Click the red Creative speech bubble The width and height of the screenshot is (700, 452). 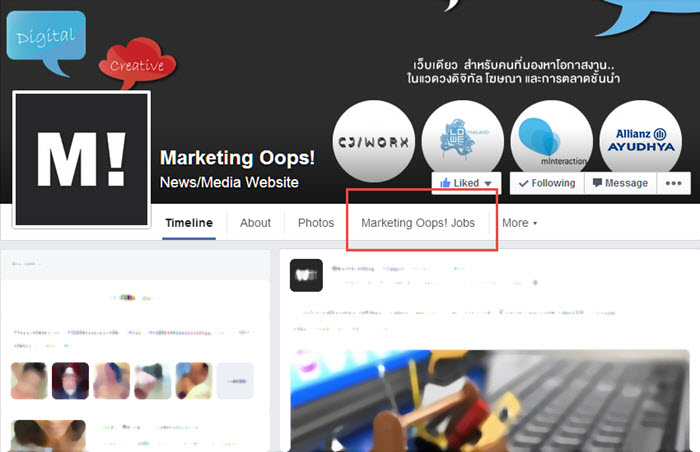(137, 63)
